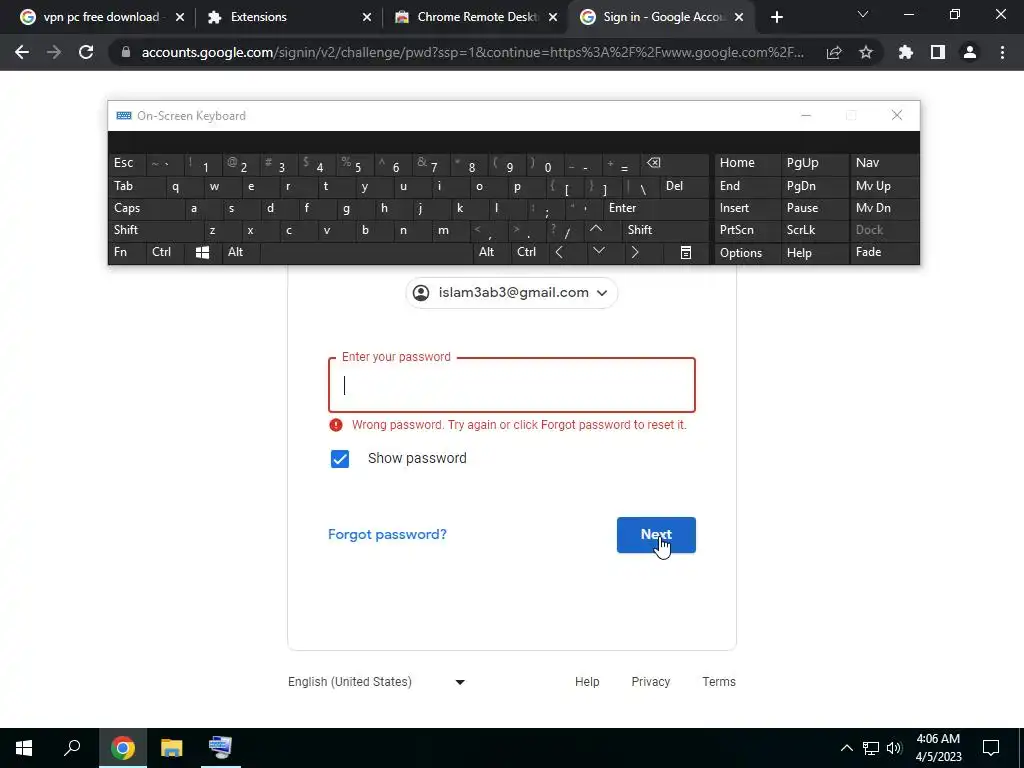Close the Extensions tab
This screenshot has width=1024, height=768.
pyautogui.click(x=366, y=17)
